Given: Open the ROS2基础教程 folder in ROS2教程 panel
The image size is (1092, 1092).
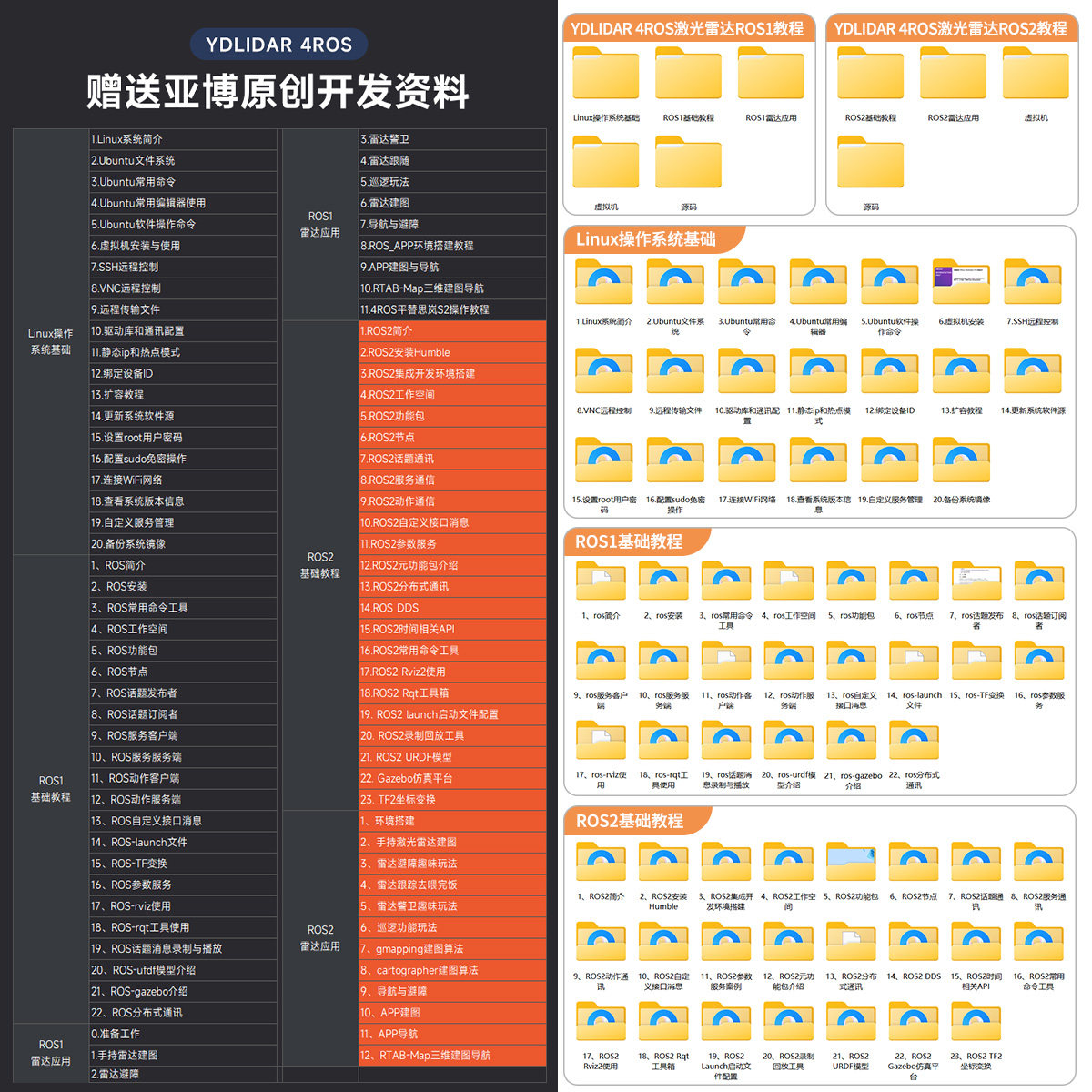Looking at the screenshot, I should pos(871,74).
